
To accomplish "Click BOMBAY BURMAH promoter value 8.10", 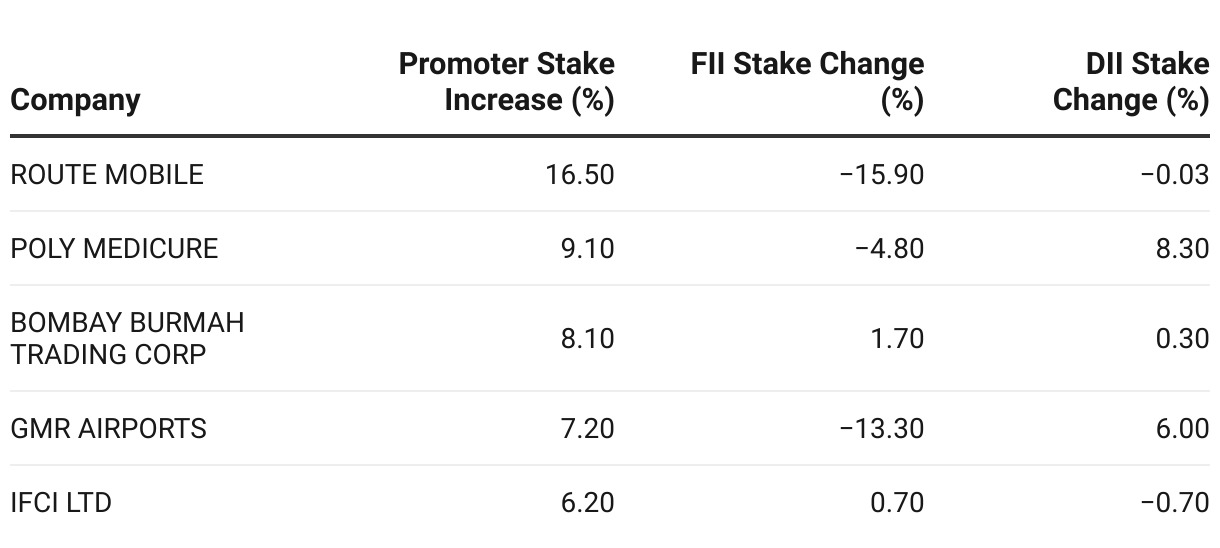I will 589,338.
